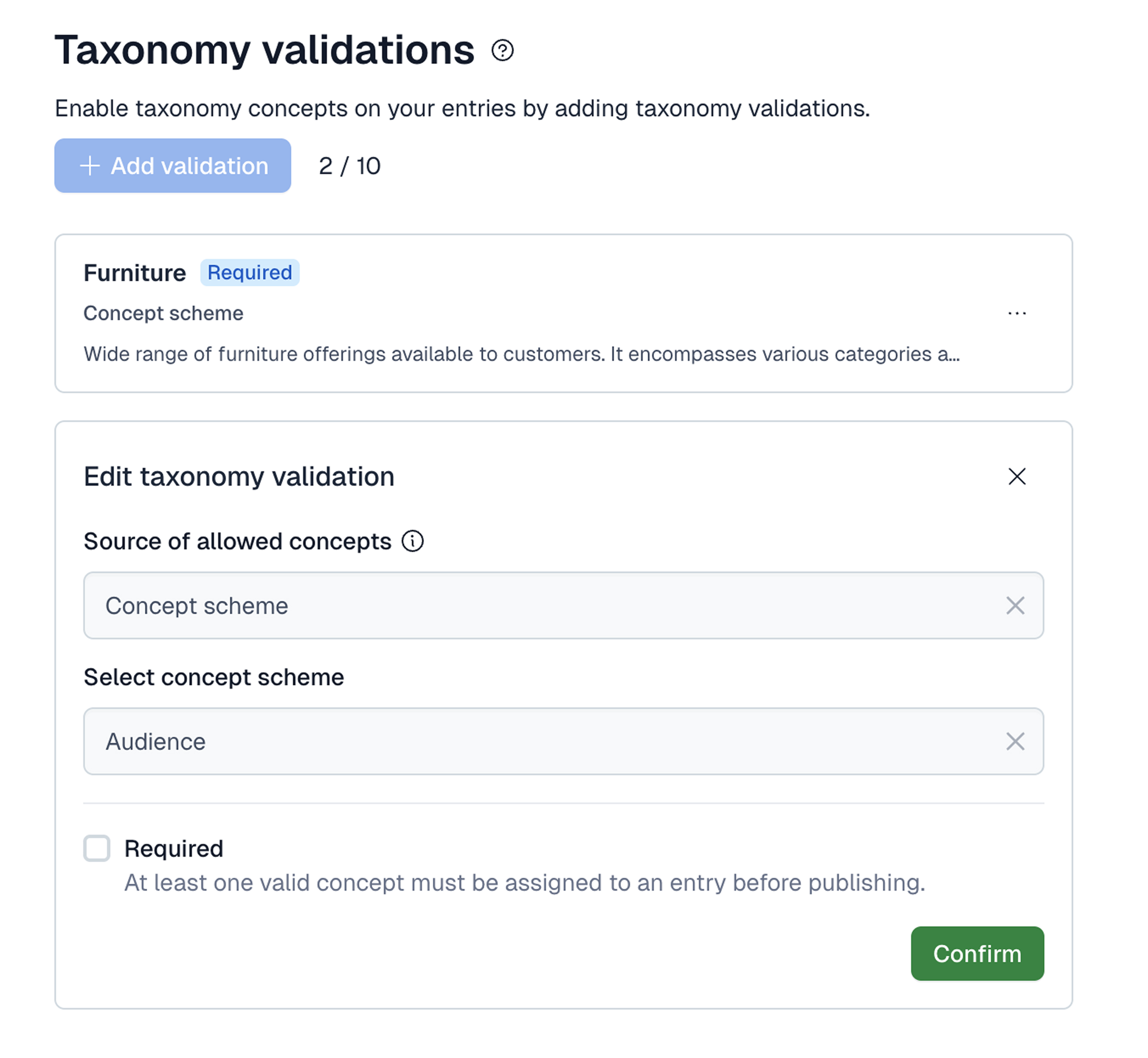Viewport: 1148px width, 1058px height.
Task: Click the Required checkbox label text
Action: 174,848
